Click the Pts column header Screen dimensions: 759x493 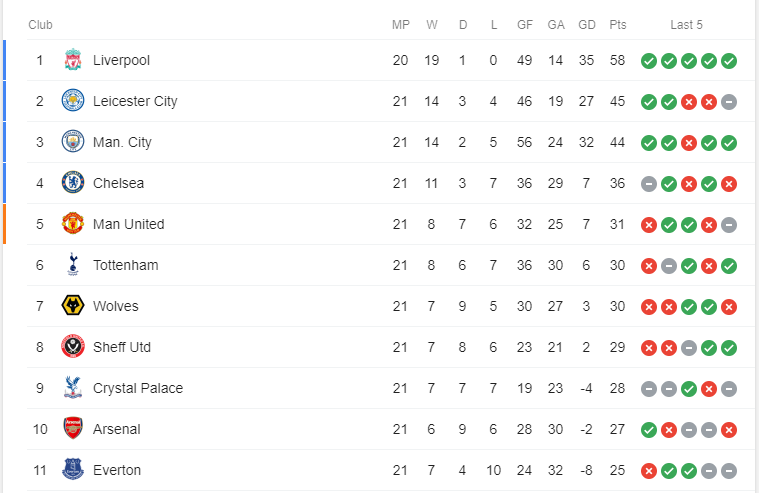click(617, 24)
